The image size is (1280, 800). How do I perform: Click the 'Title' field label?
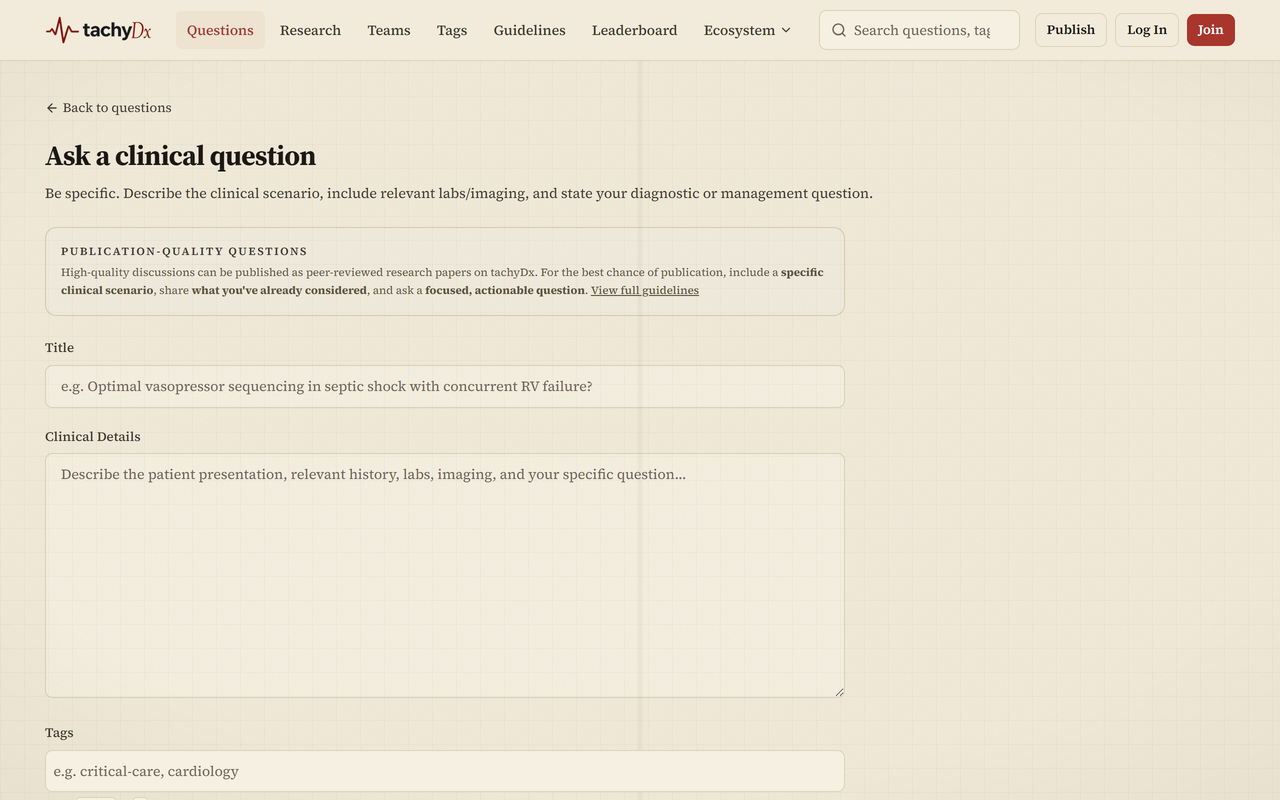tap(60, 348)
